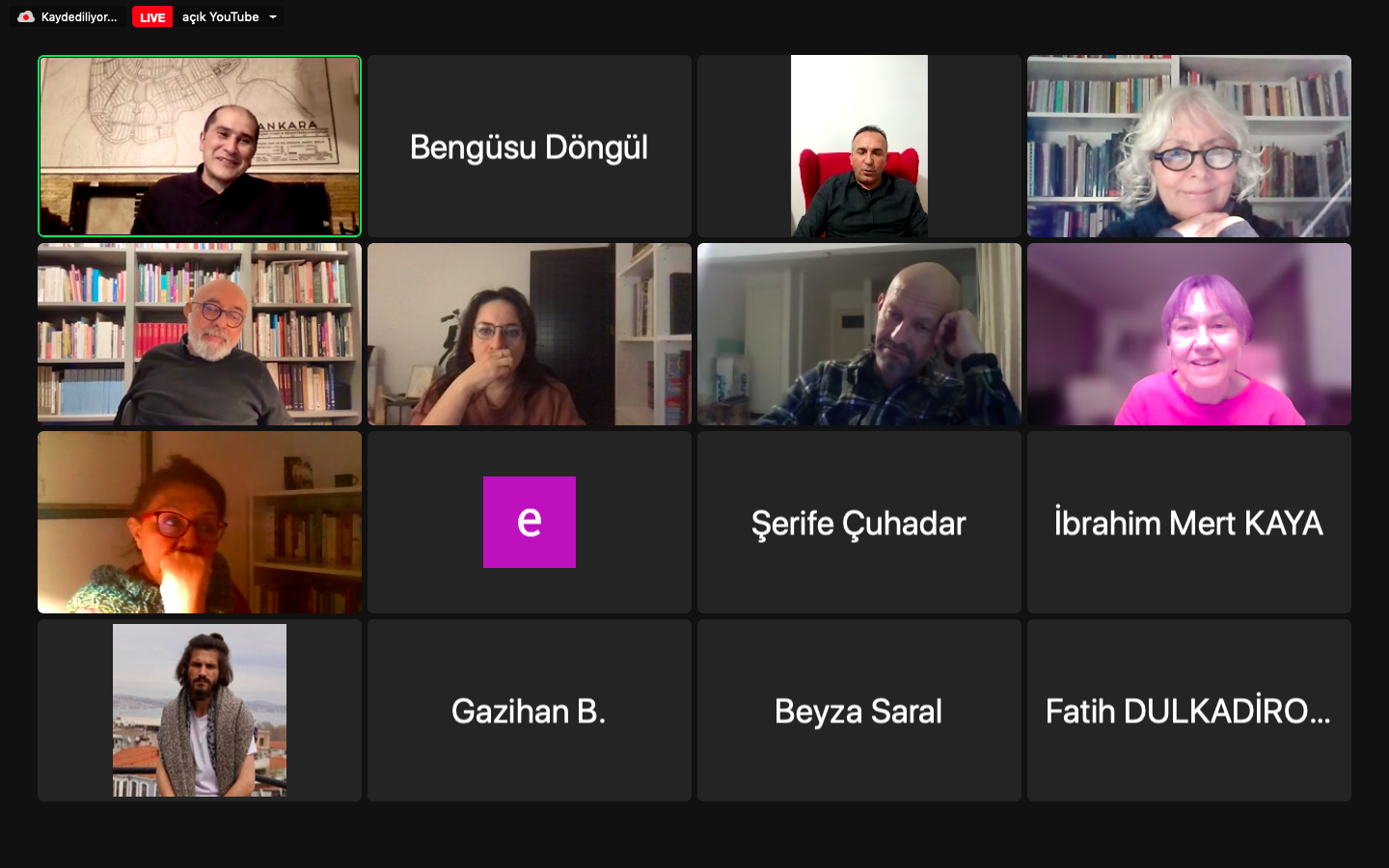Click the profile photo of man with scarf
This screenshot has width=1389, height=868.
coord(200,710)
